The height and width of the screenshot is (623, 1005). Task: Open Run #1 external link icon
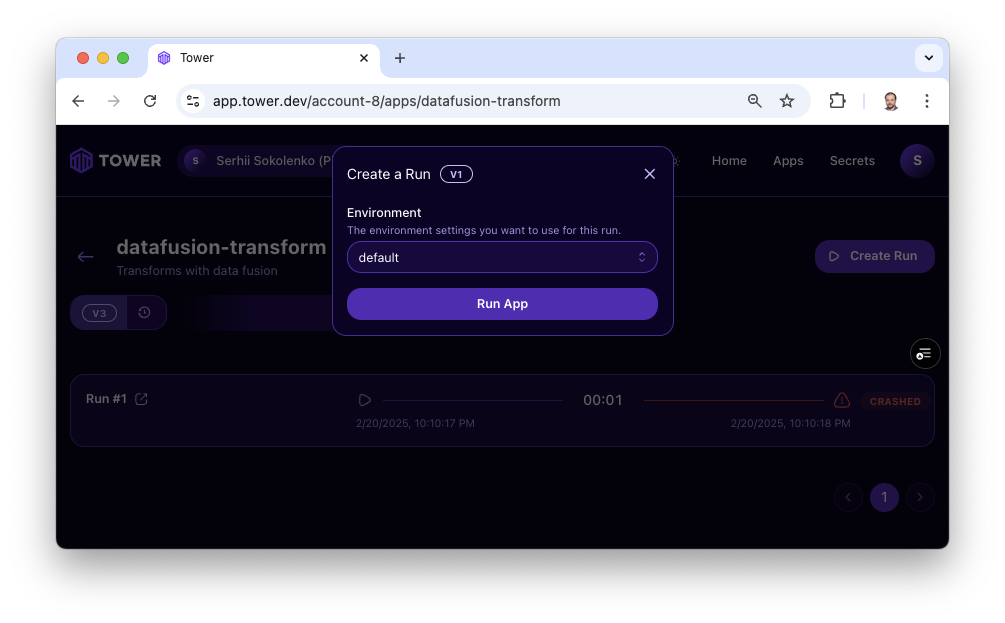tap(142, 399)
